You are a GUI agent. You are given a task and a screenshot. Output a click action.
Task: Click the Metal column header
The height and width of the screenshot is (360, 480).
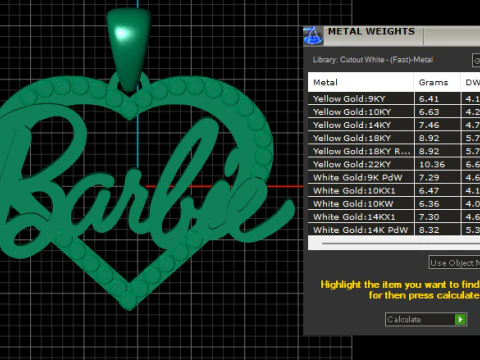pos(361,82)
